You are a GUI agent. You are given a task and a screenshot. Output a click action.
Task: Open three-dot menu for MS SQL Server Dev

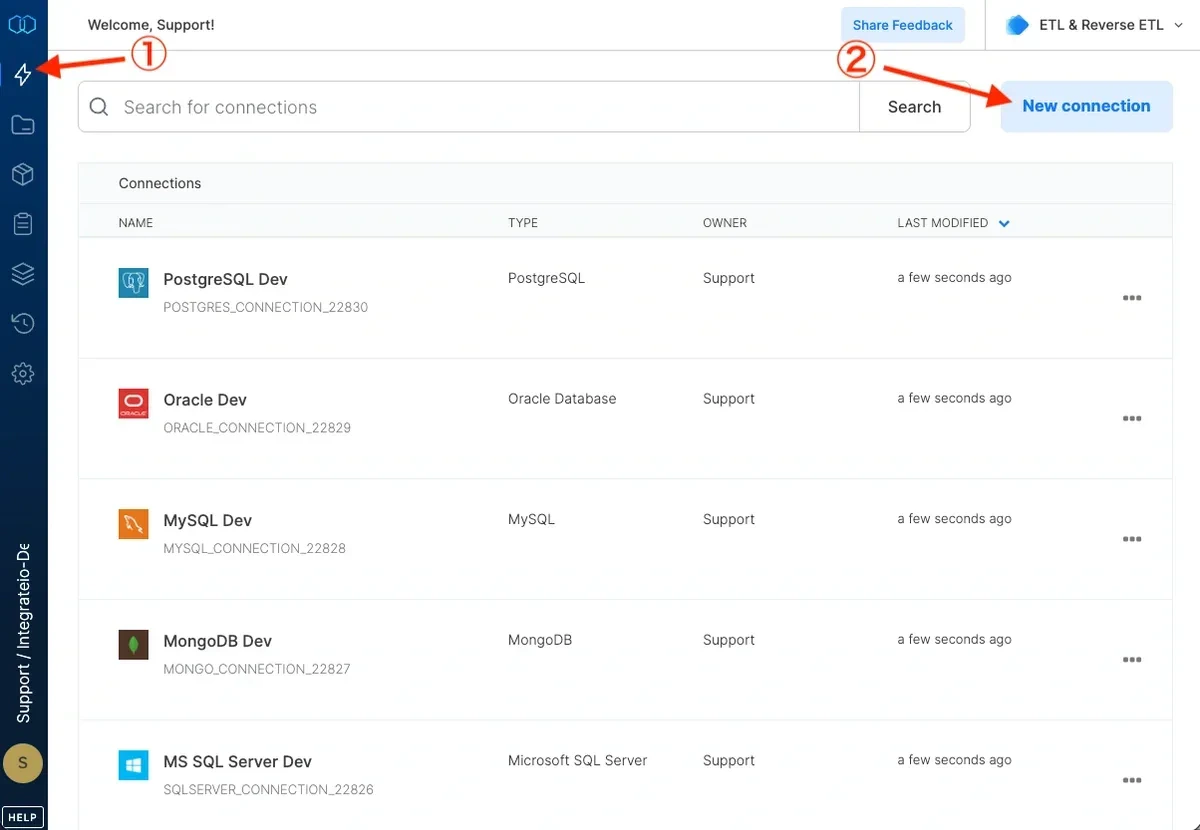tap(1132, 781)
